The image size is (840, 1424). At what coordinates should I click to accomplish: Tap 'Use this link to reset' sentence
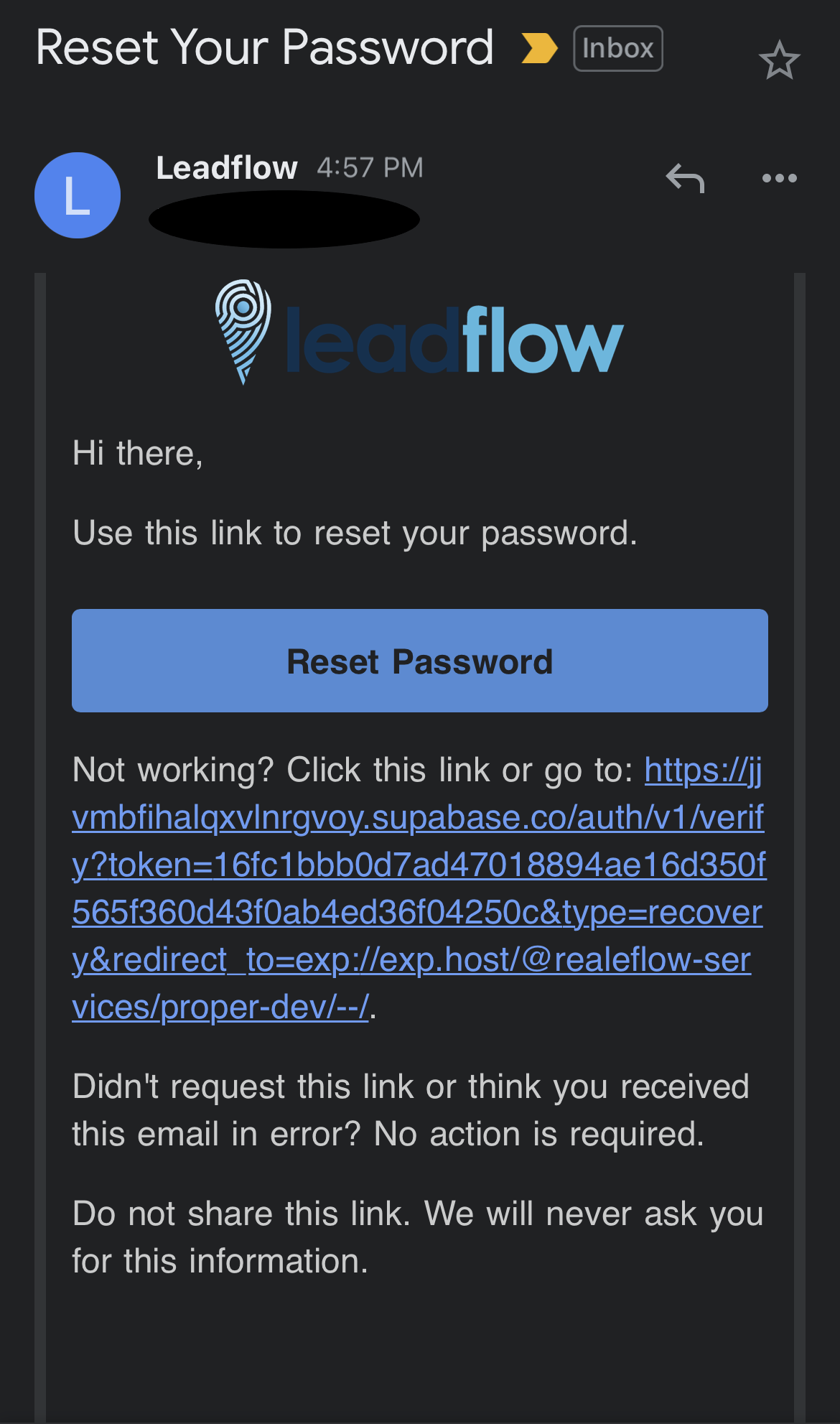pos(355,534)
